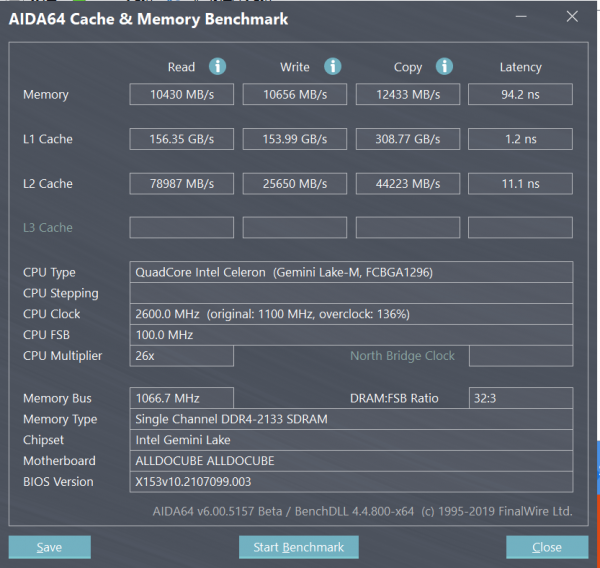The image size is (600, 568).
Task: Select the BIOS Version field
Action: (x=351, y=482)
